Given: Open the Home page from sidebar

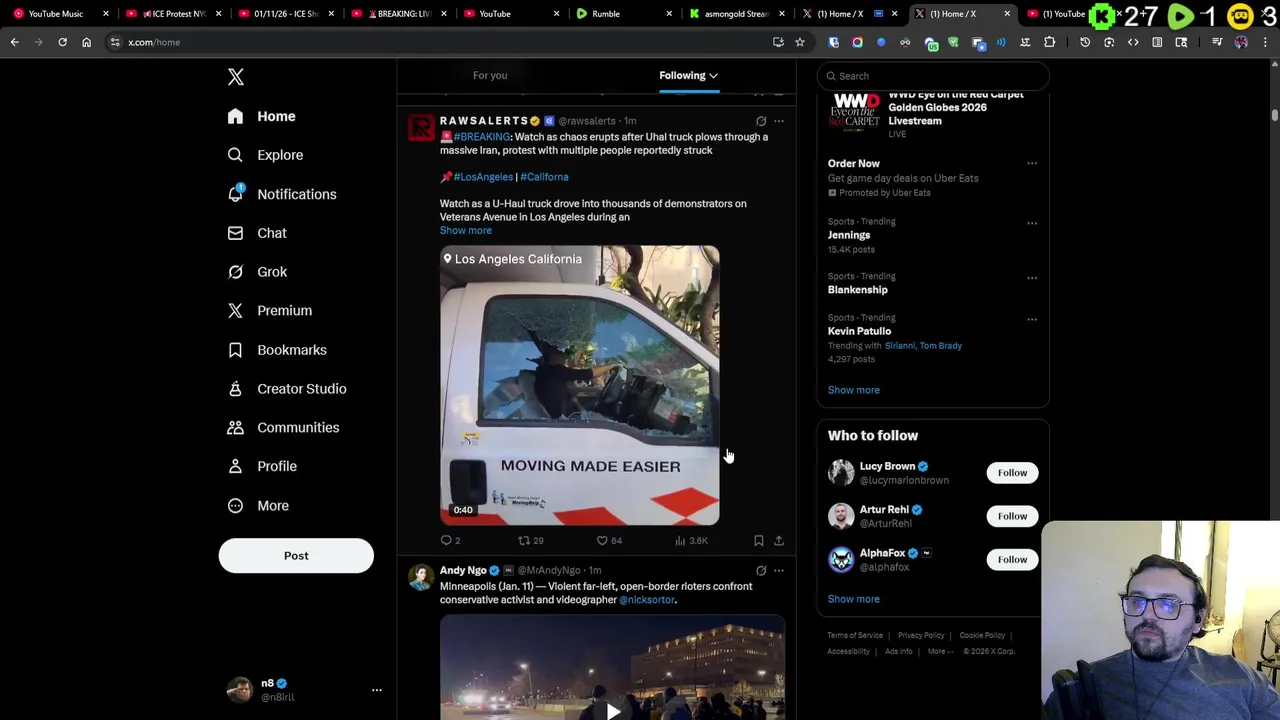Looking at the screenshot, I should tap(261, 116).
